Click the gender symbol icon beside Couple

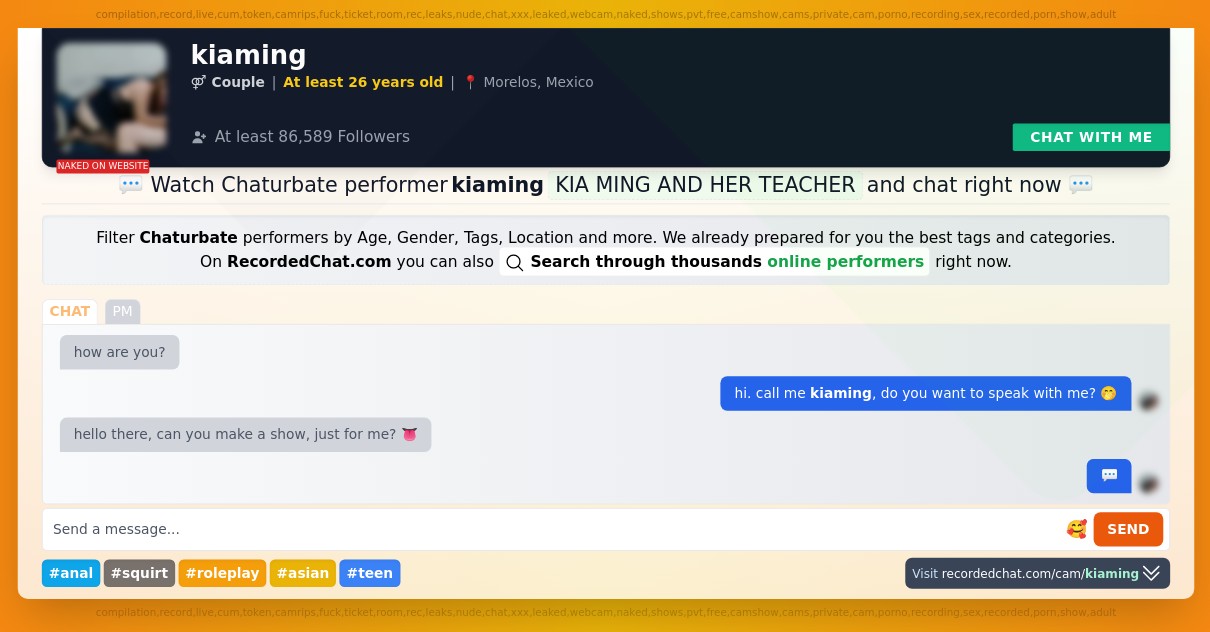199,82
